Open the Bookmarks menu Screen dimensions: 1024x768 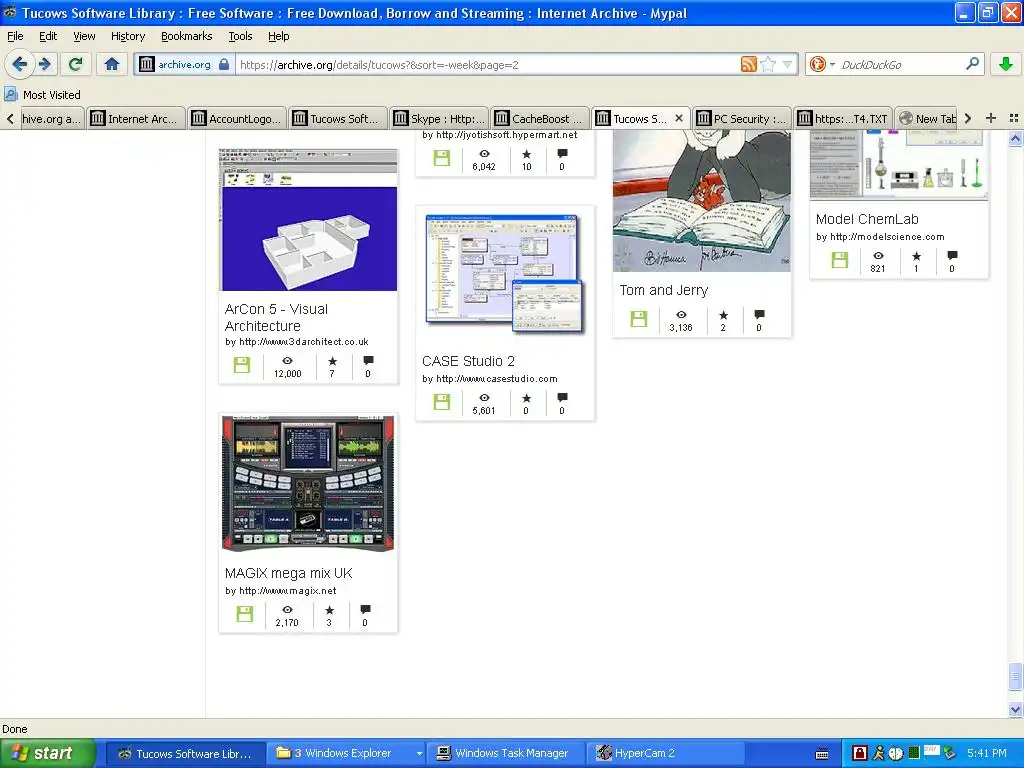(x=186, y=36)
